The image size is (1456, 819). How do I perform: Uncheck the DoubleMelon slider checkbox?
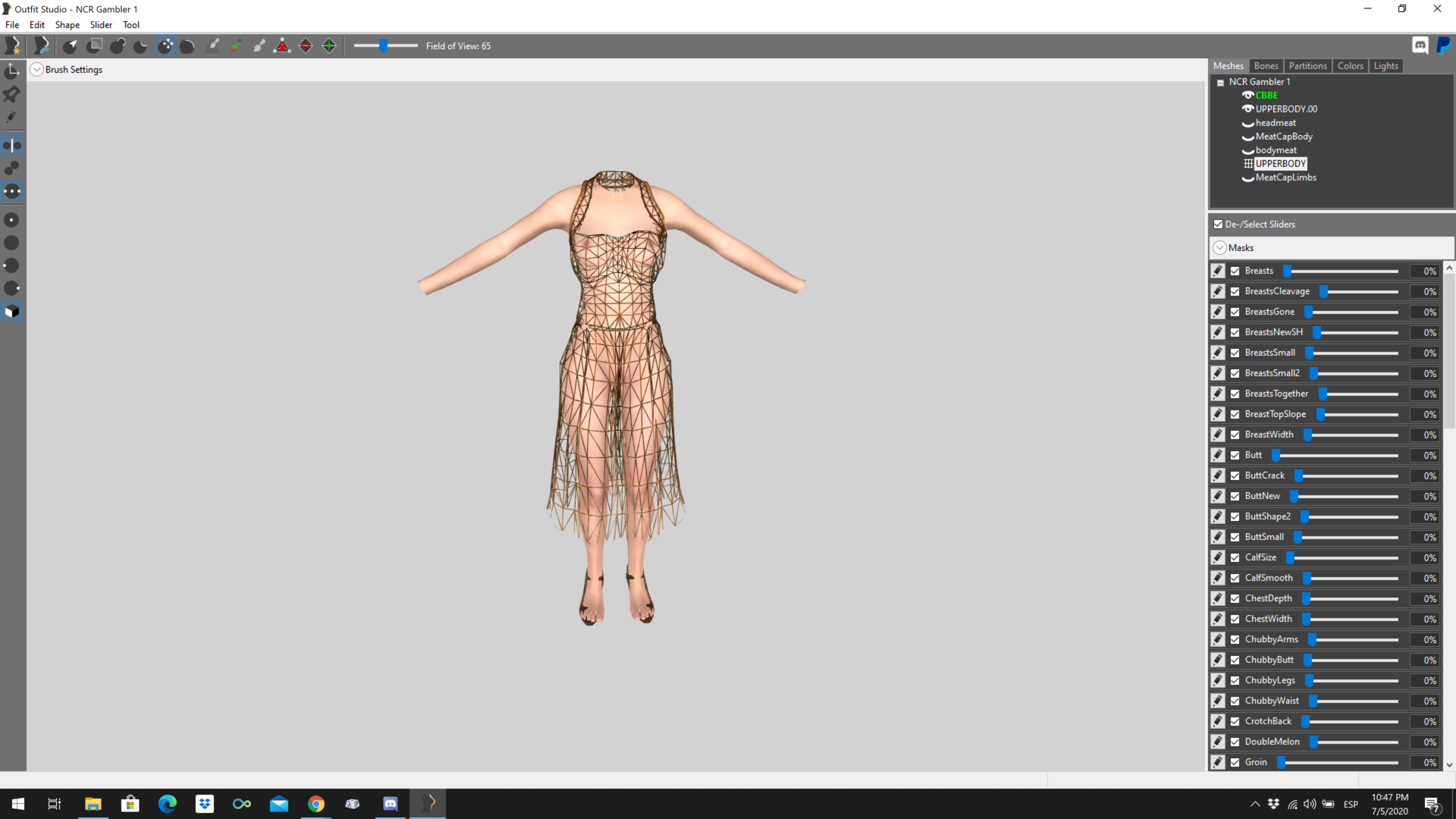pos(1235,742)
